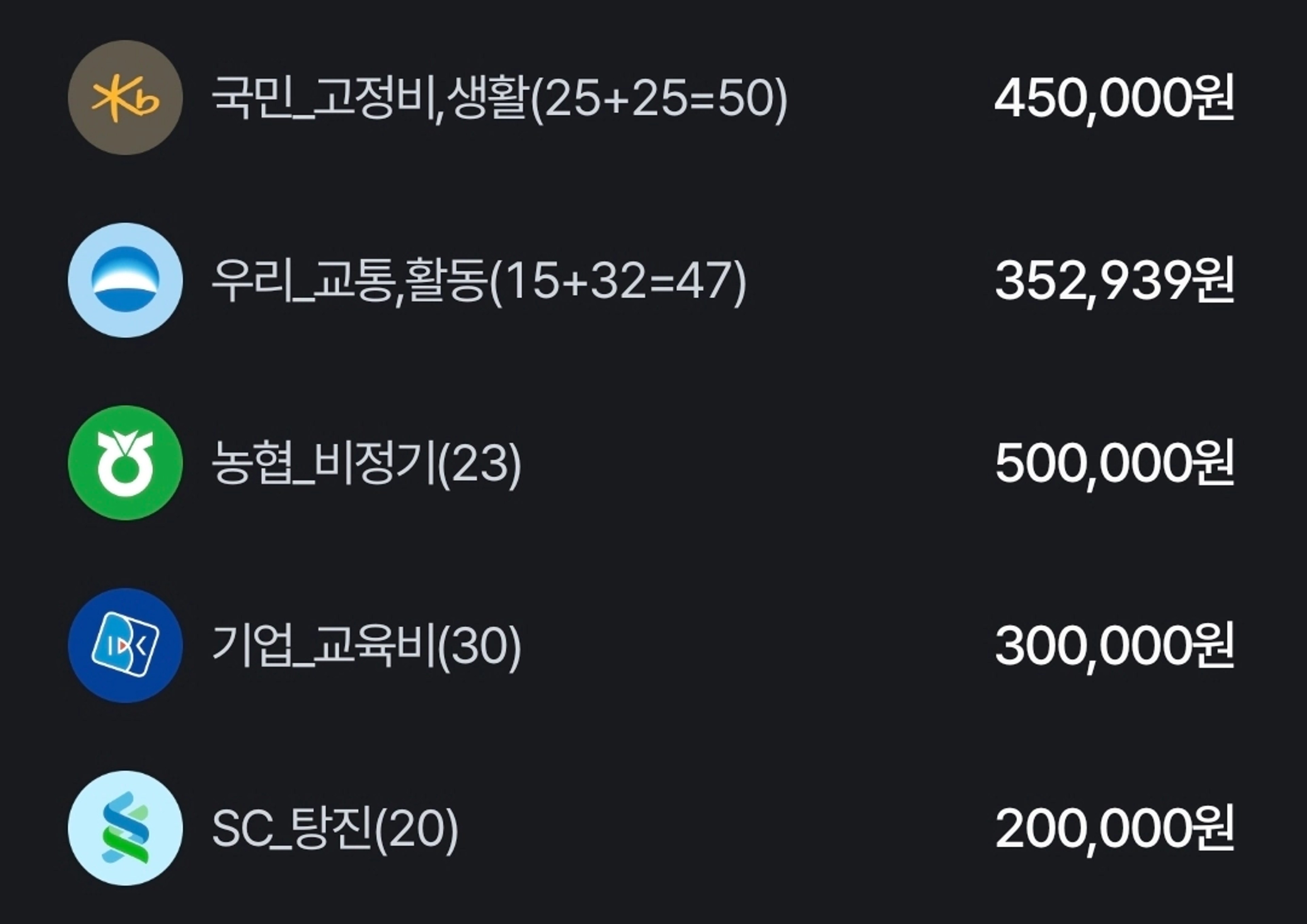
Task: Tap the KB Kookmin bank logo icon
Action: pyautogui.click(x=125, y=97)
